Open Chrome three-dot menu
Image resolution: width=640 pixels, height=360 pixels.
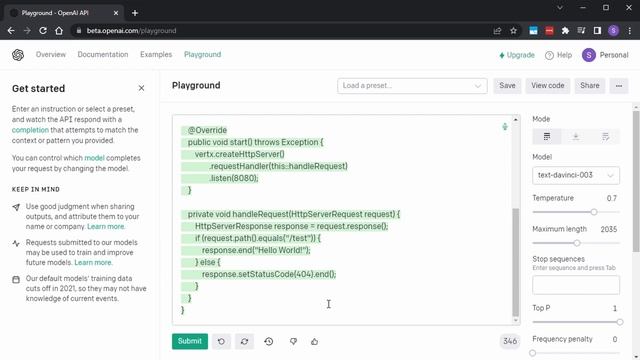click(630, 31)
